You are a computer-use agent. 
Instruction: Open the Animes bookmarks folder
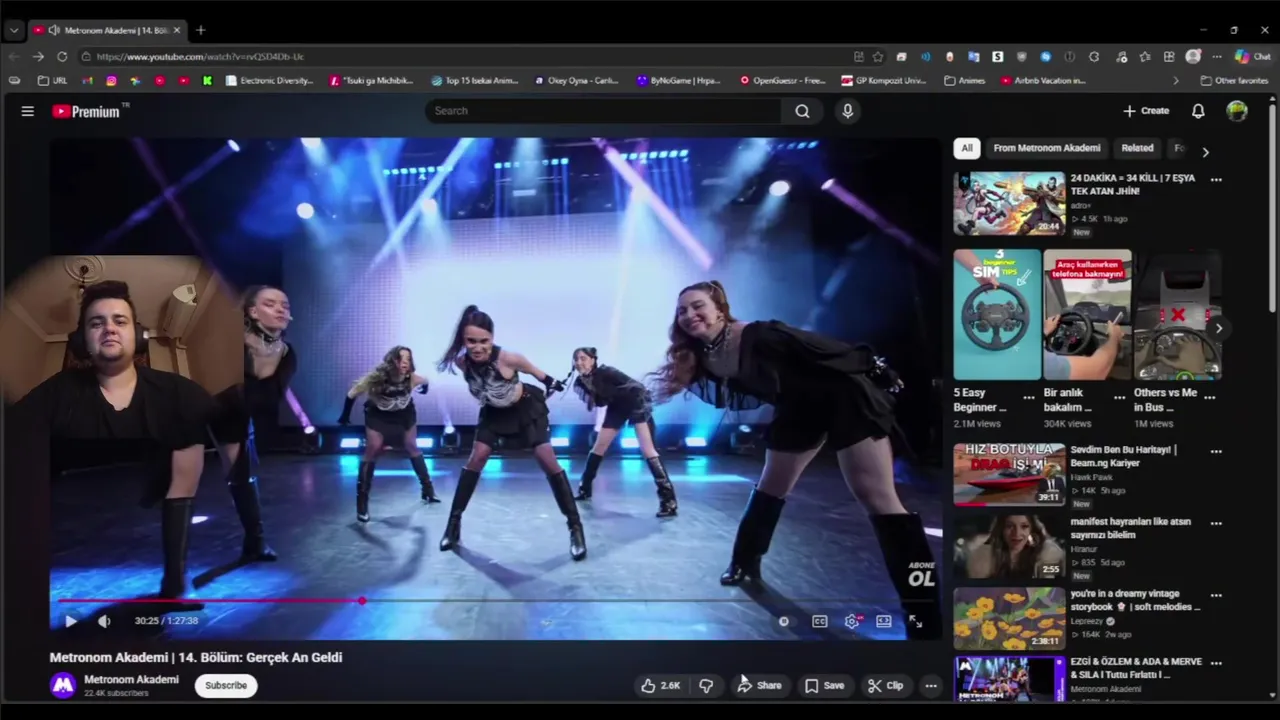tap(964, 80)
